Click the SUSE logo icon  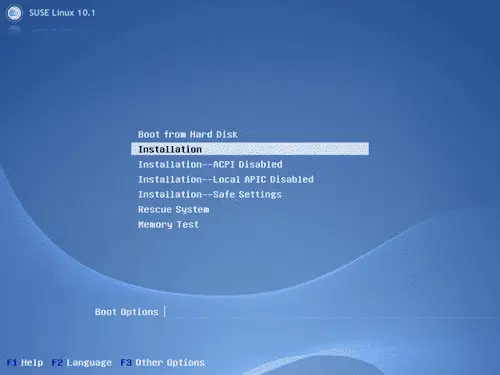14,13
